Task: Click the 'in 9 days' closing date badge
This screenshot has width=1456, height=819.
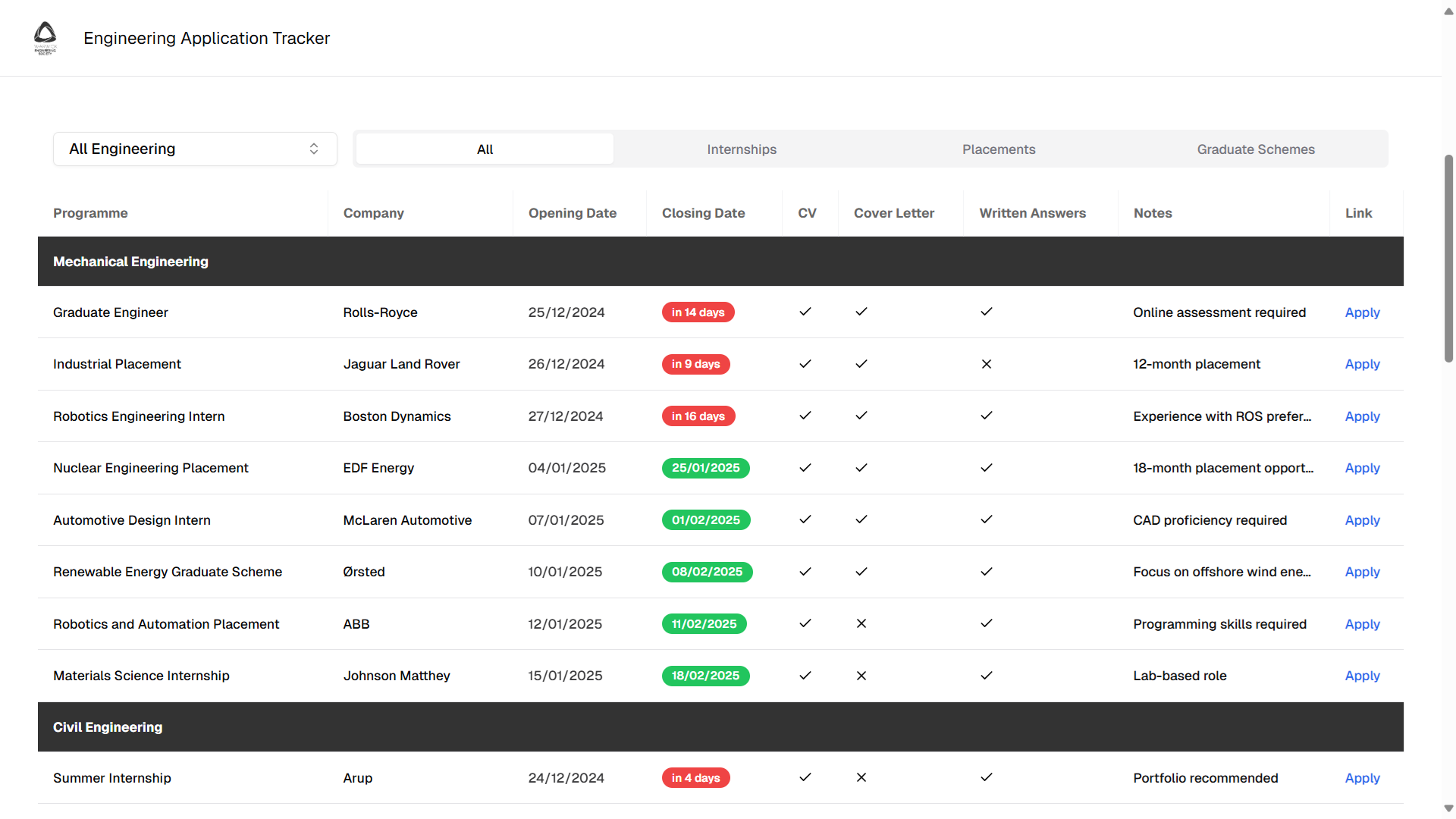Action: [695, 364]
